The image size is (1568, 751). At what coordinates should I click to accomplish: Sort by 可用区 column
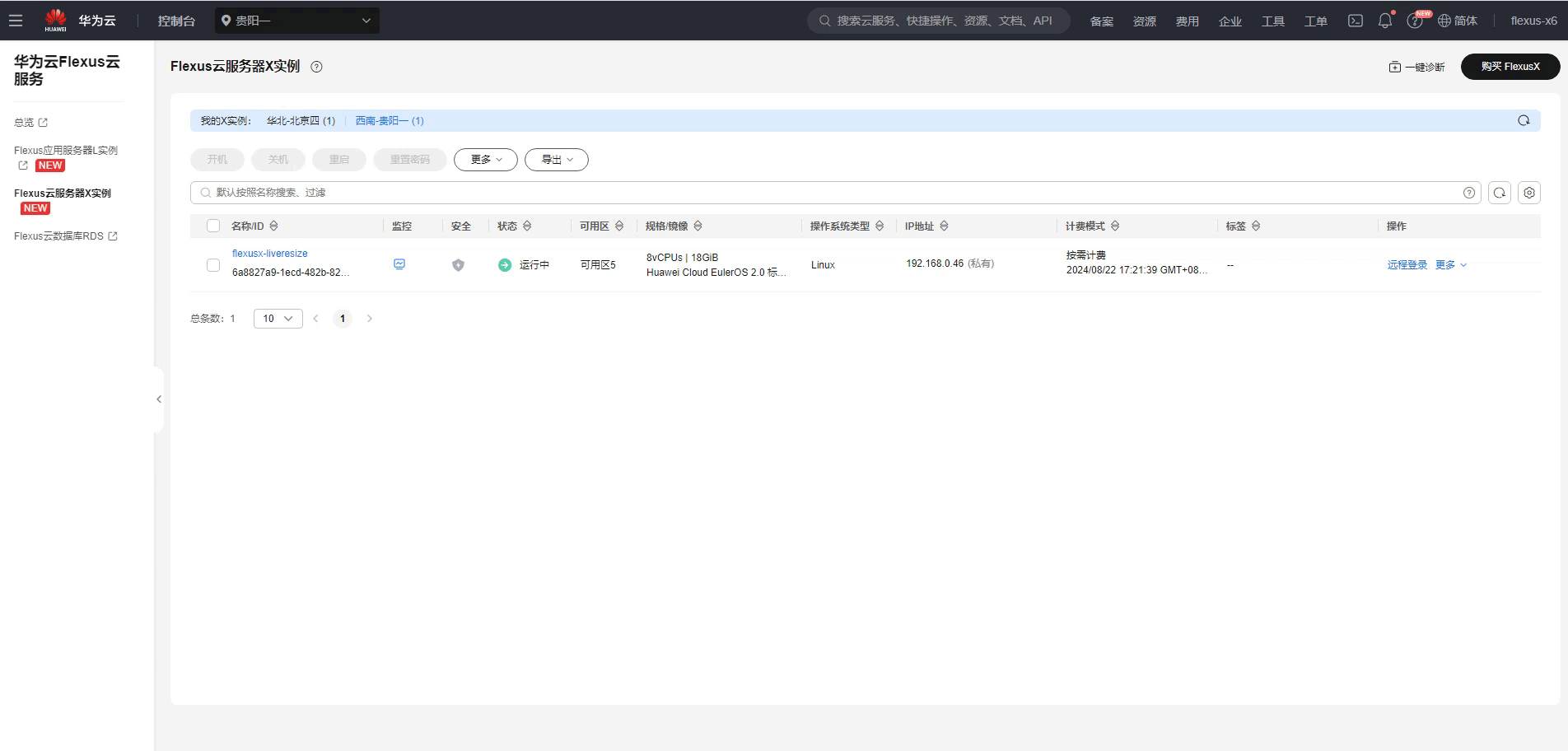pos(619,226)
